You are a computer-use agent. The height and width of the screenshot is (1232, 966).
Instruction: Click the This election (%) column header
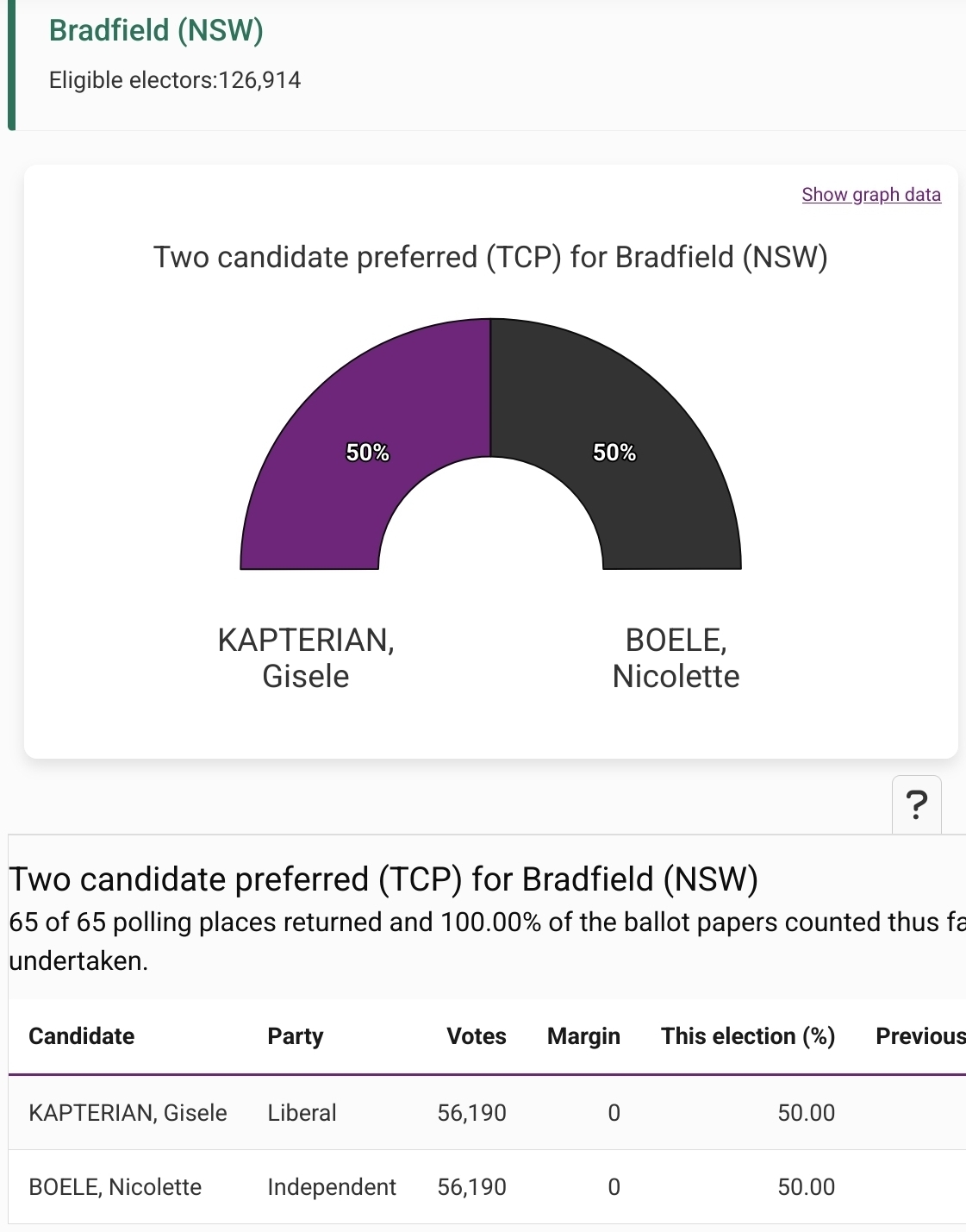pos(747,1036)
